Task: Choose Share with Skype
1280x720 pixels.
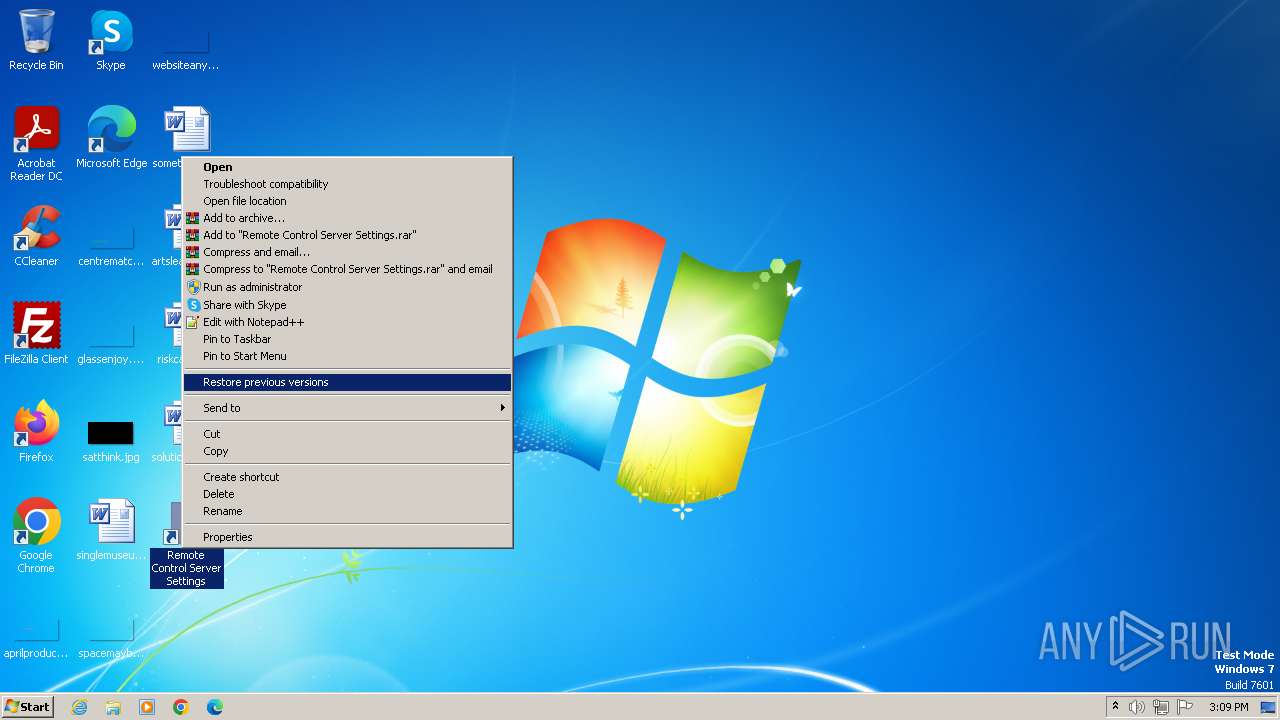Action: point(348,305)
